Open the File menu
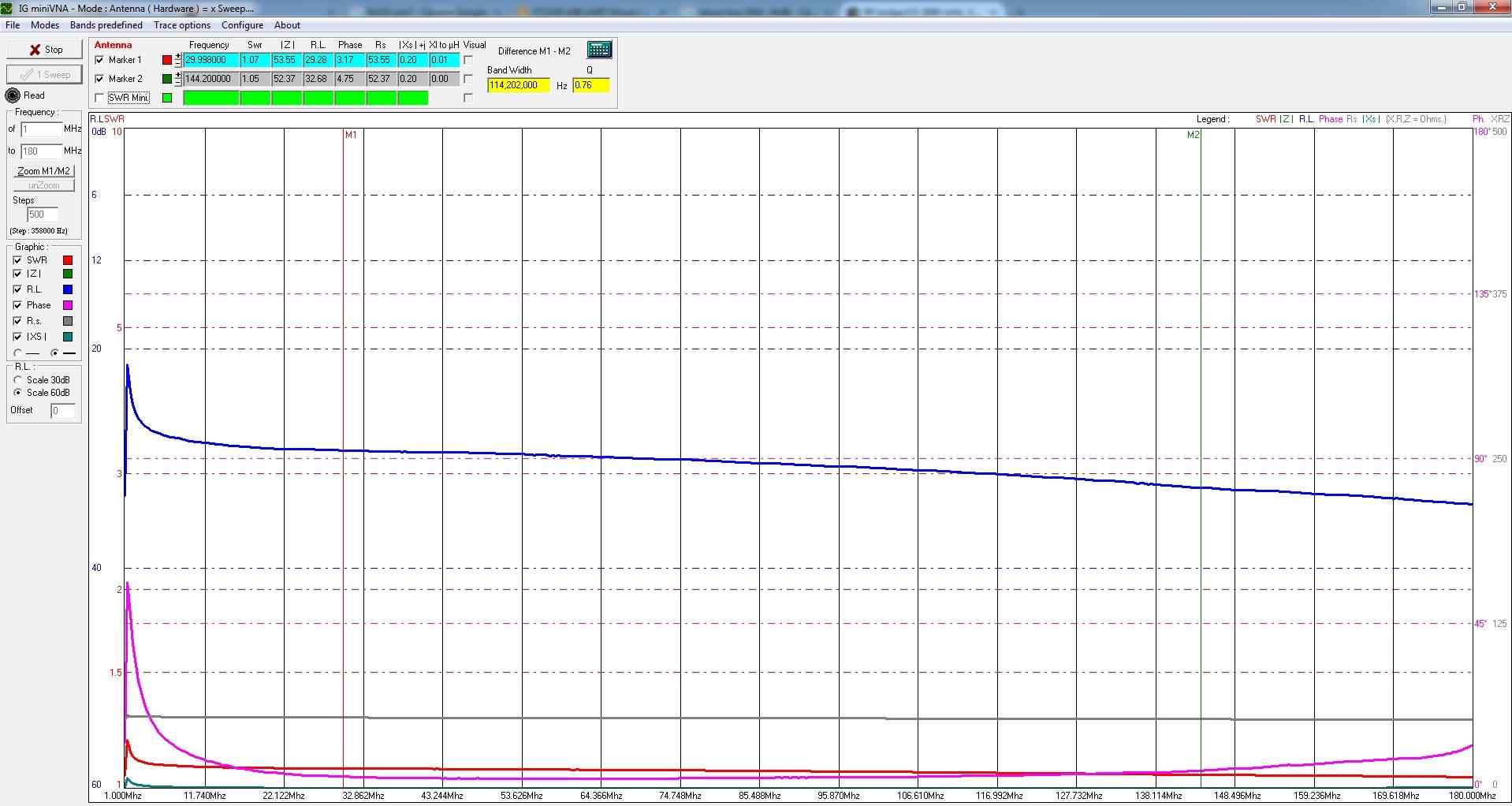Screen dimensions: 1512x806 tap(13, 25)
